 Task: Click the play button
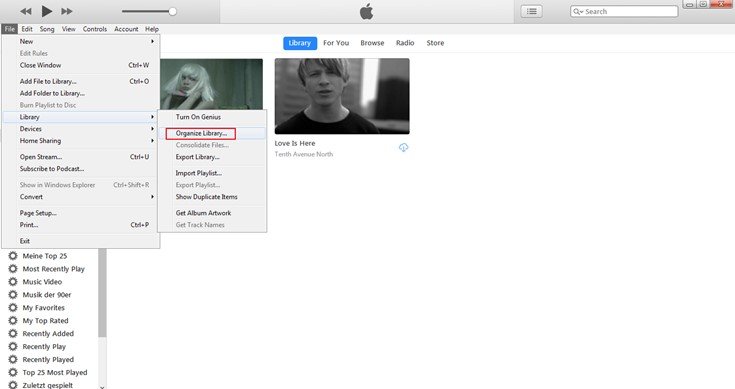(x=46, y=11)
